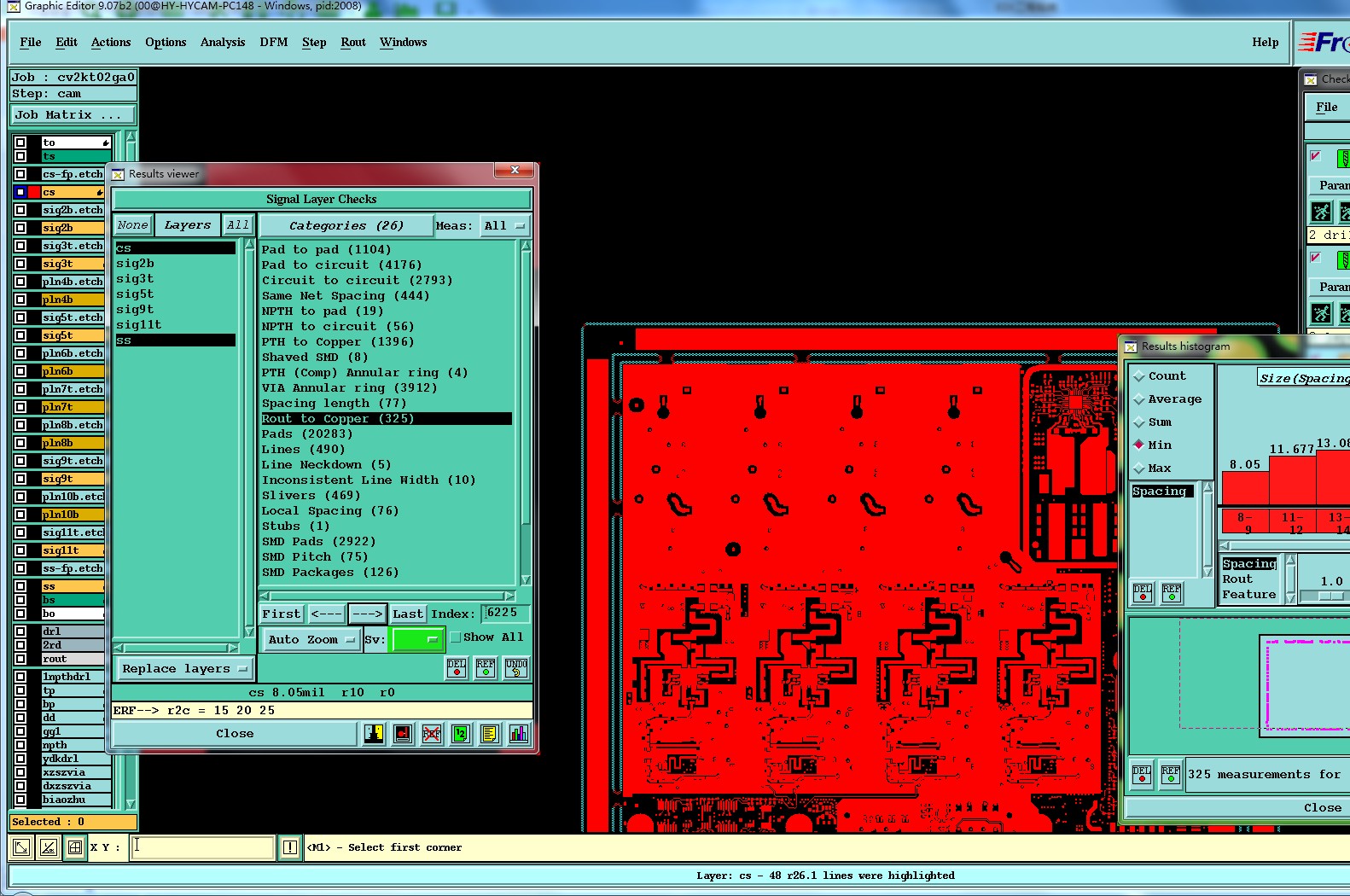Click second green drill icon in Checklist window
The image size is (1350, 896).
[1343, 259]
